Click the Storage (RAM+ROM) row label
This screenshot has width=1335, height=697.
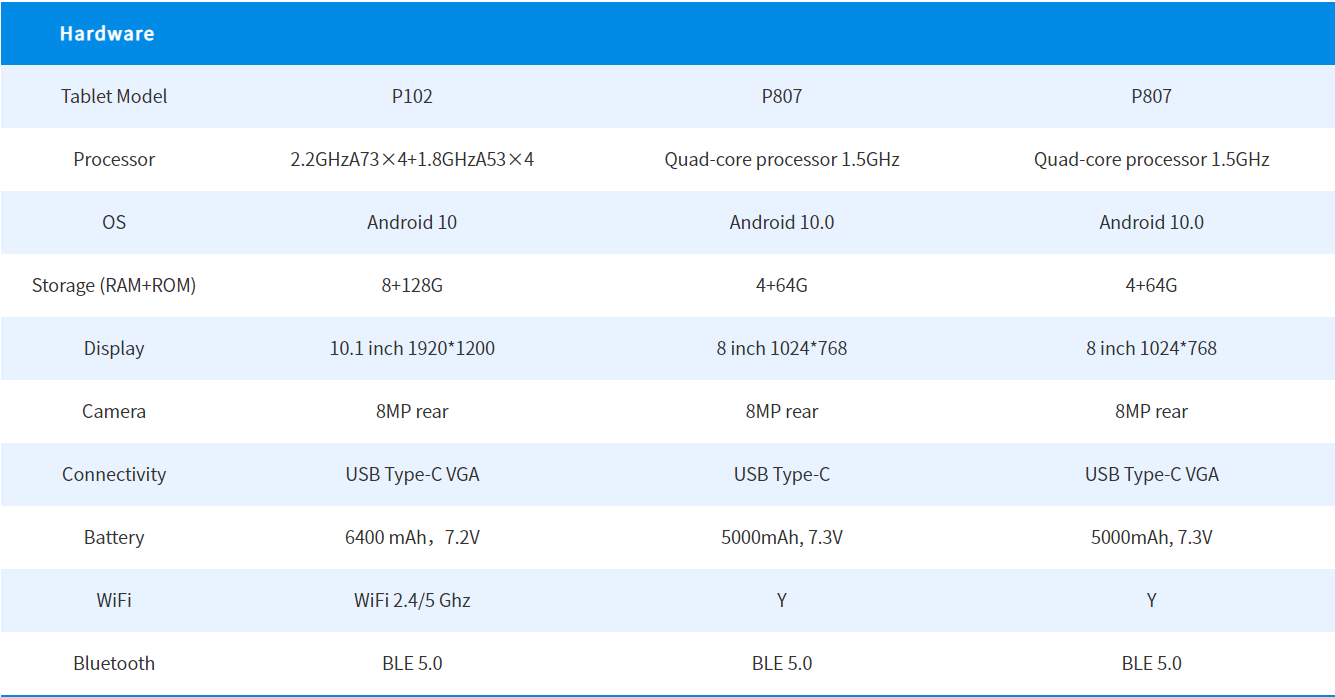point(114,285)
